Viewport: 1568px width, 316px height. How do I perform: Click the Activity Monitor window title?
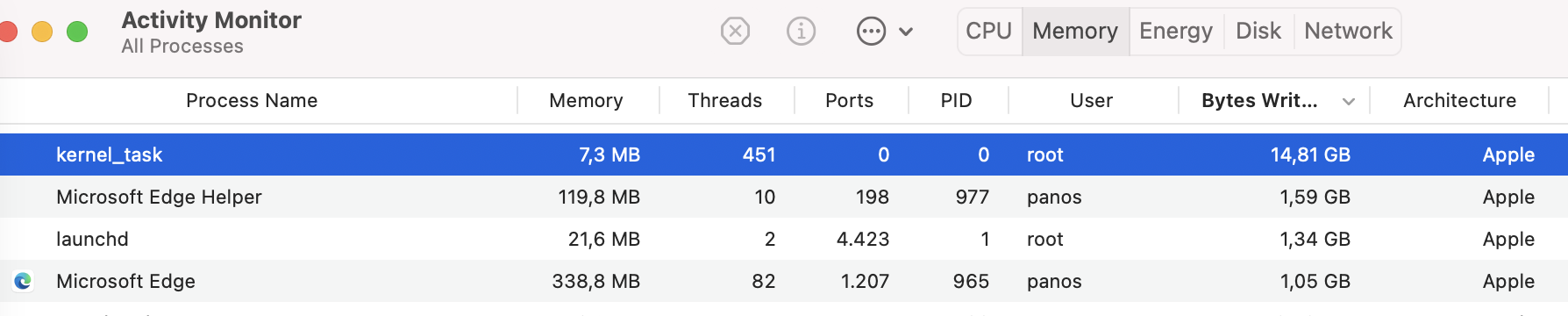coord(211,20)
